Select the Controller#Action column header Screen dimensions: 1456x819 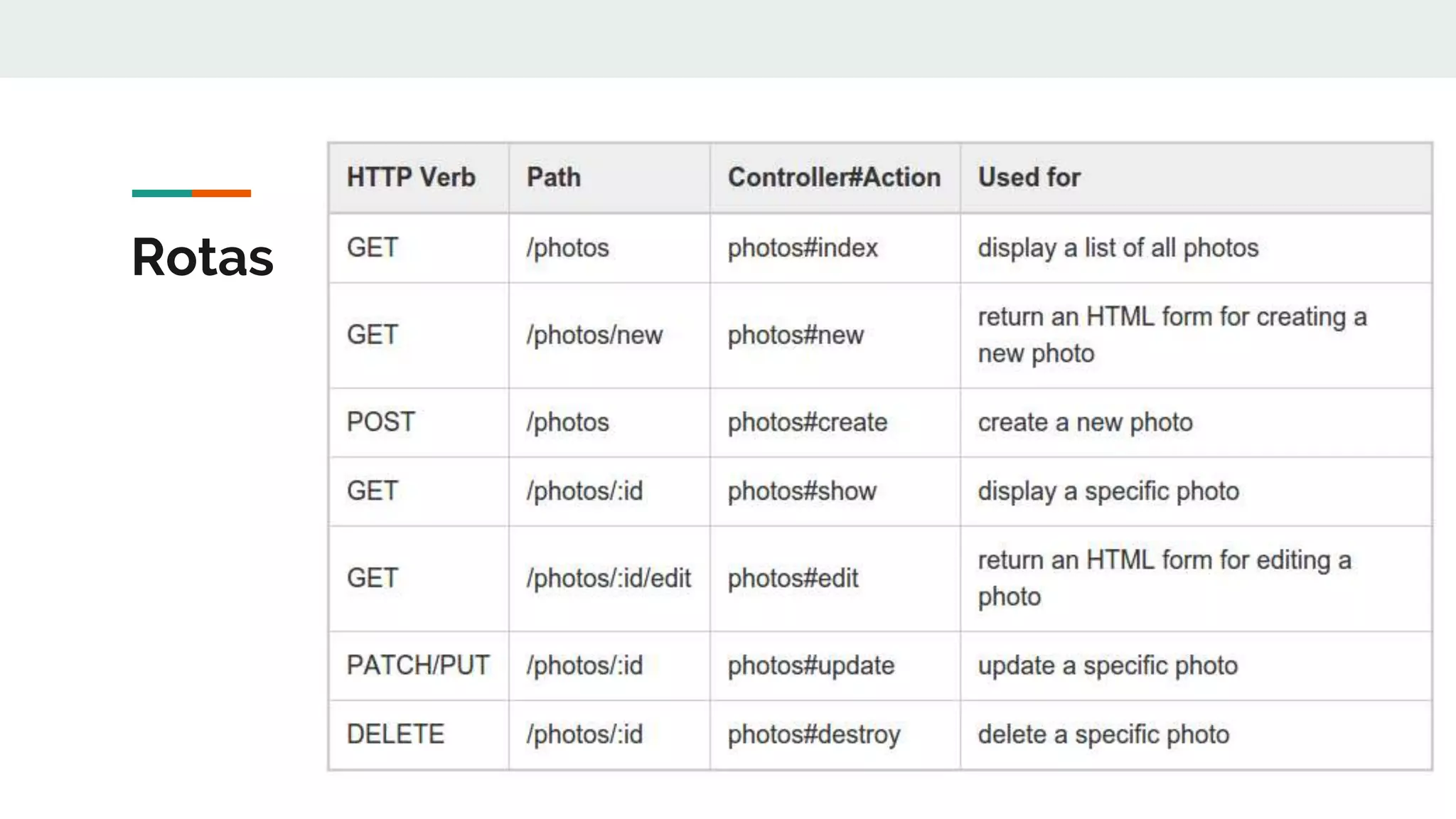point(834,178)
